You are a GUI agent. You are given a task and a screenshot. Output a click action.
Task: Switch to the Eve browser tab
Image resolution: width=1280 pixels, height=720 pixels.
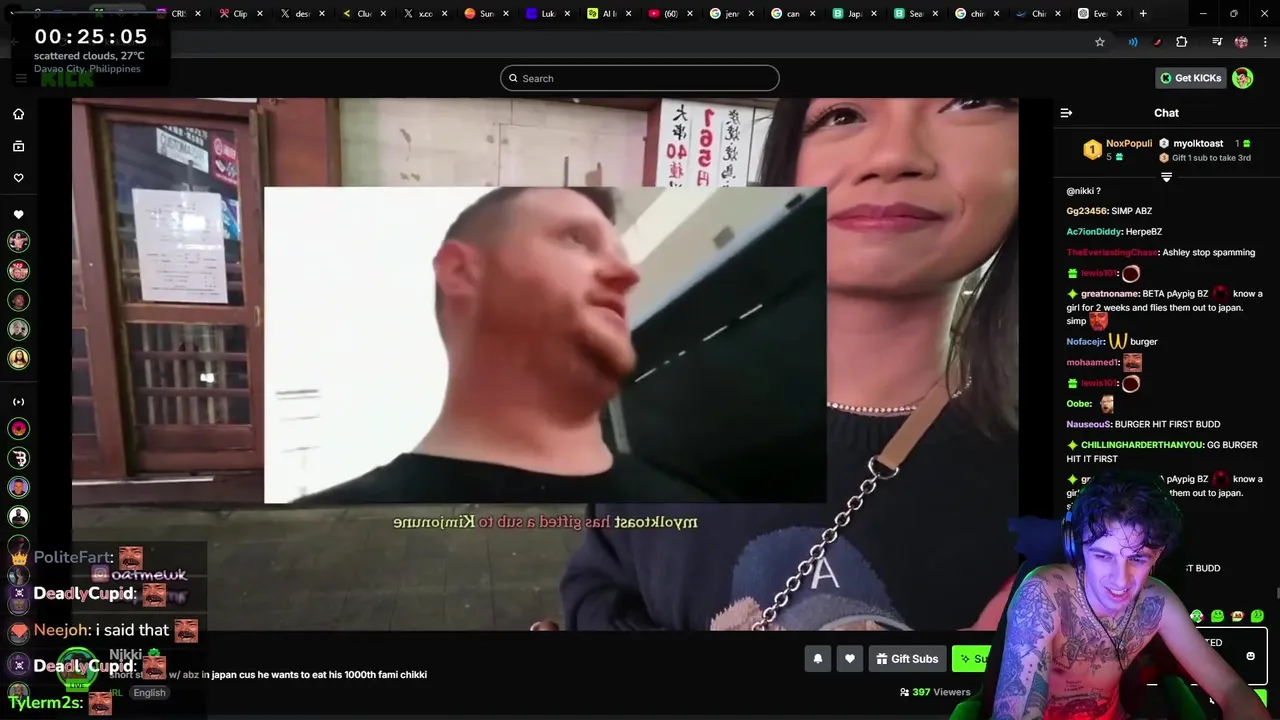[1100, 14]
